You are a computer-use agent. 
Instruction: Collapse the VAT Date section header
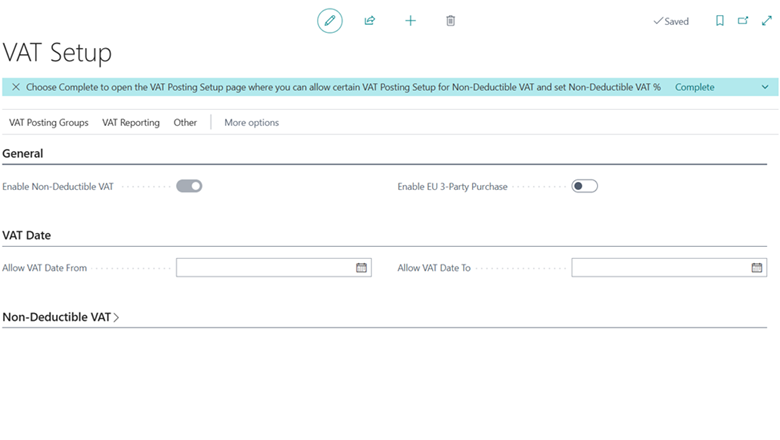click(x=26, y=236)
